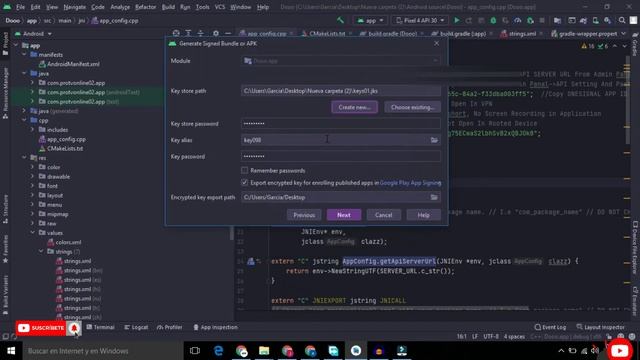Image resolution: width=640 pixels, height=360 pixels.
Task: Run the app with green play button
Action: [457, 20]
